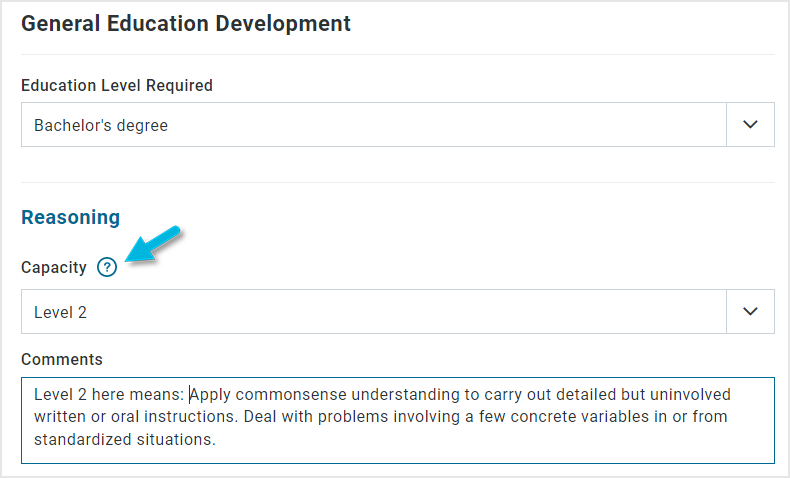Click the Comments field label
Image resolution: width=790 pixels, height=478 pixels.
coord(62,359)
